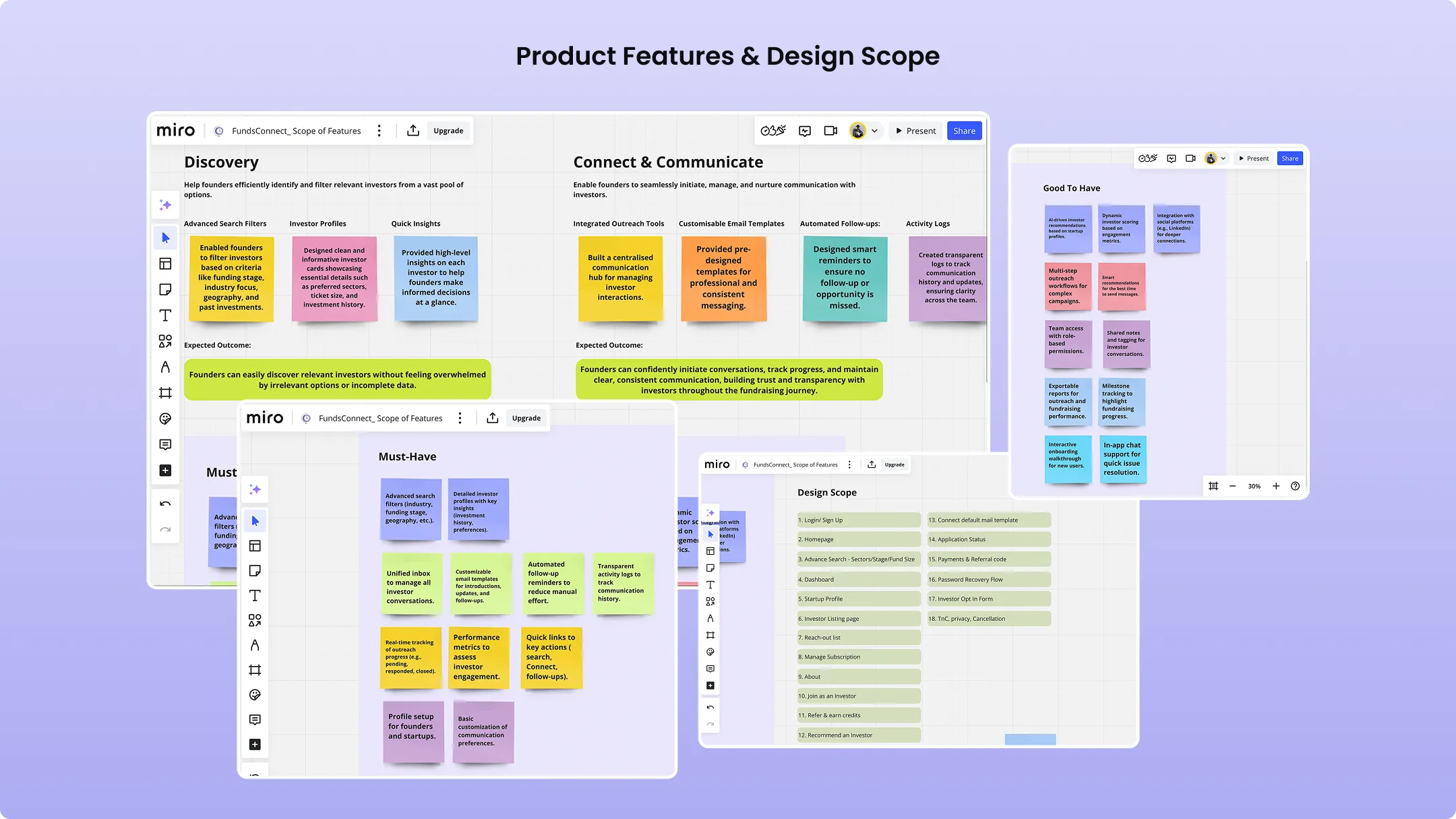This screenshot has width=1456, height=819.
Task: Zoom in with plus in Good To Have window
Action: coord(1275,486)
